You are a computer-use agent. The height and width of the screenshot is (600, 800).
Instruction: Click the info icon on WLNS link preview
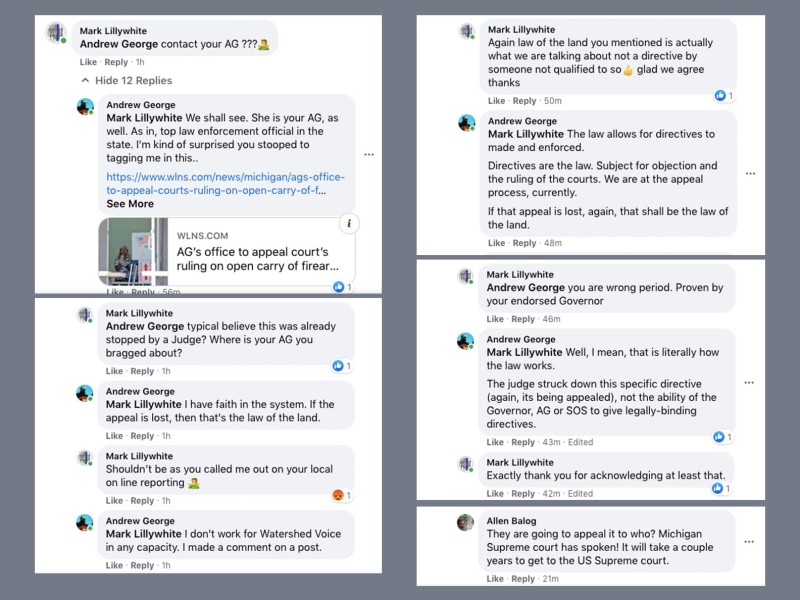click(345, 223)
